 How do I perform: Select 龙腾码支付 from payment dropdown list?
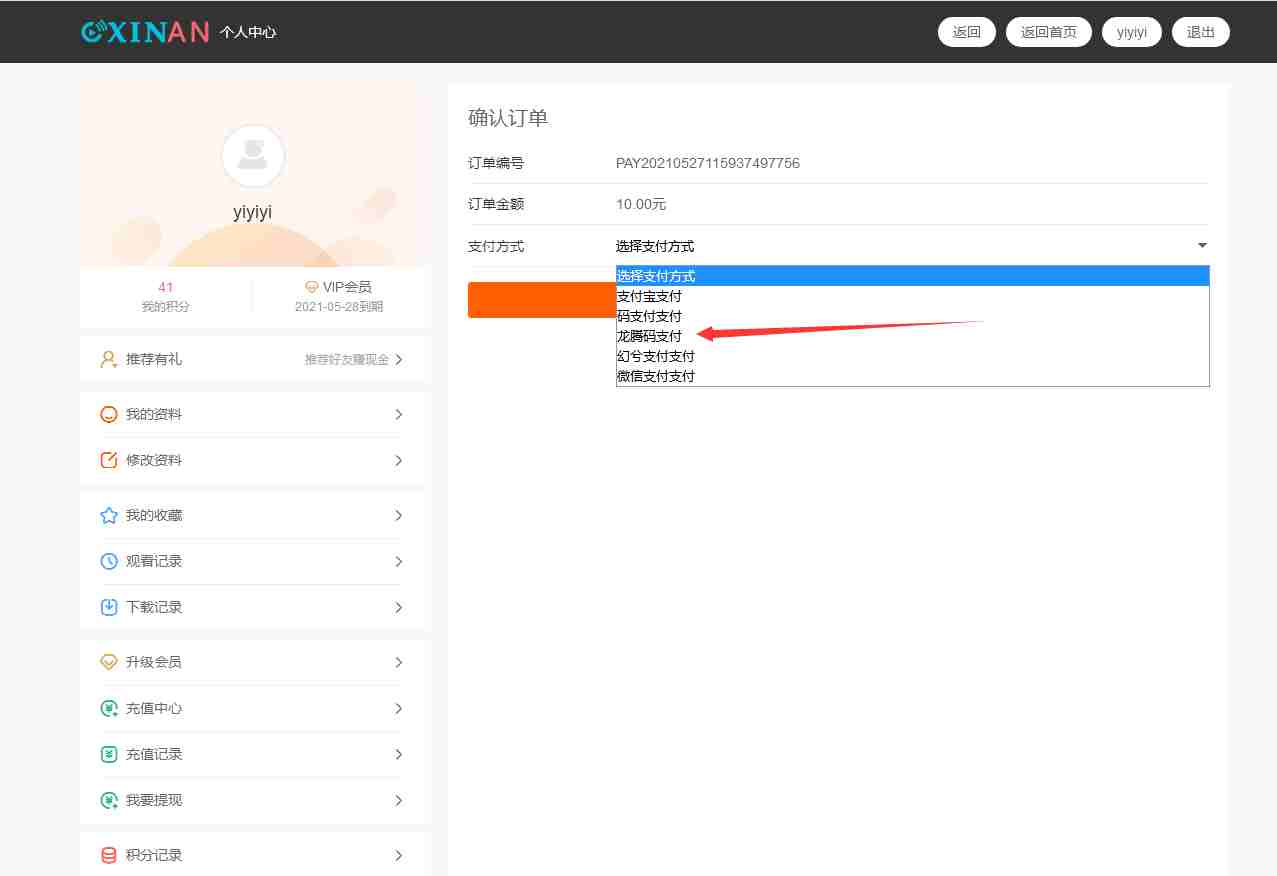650,336
